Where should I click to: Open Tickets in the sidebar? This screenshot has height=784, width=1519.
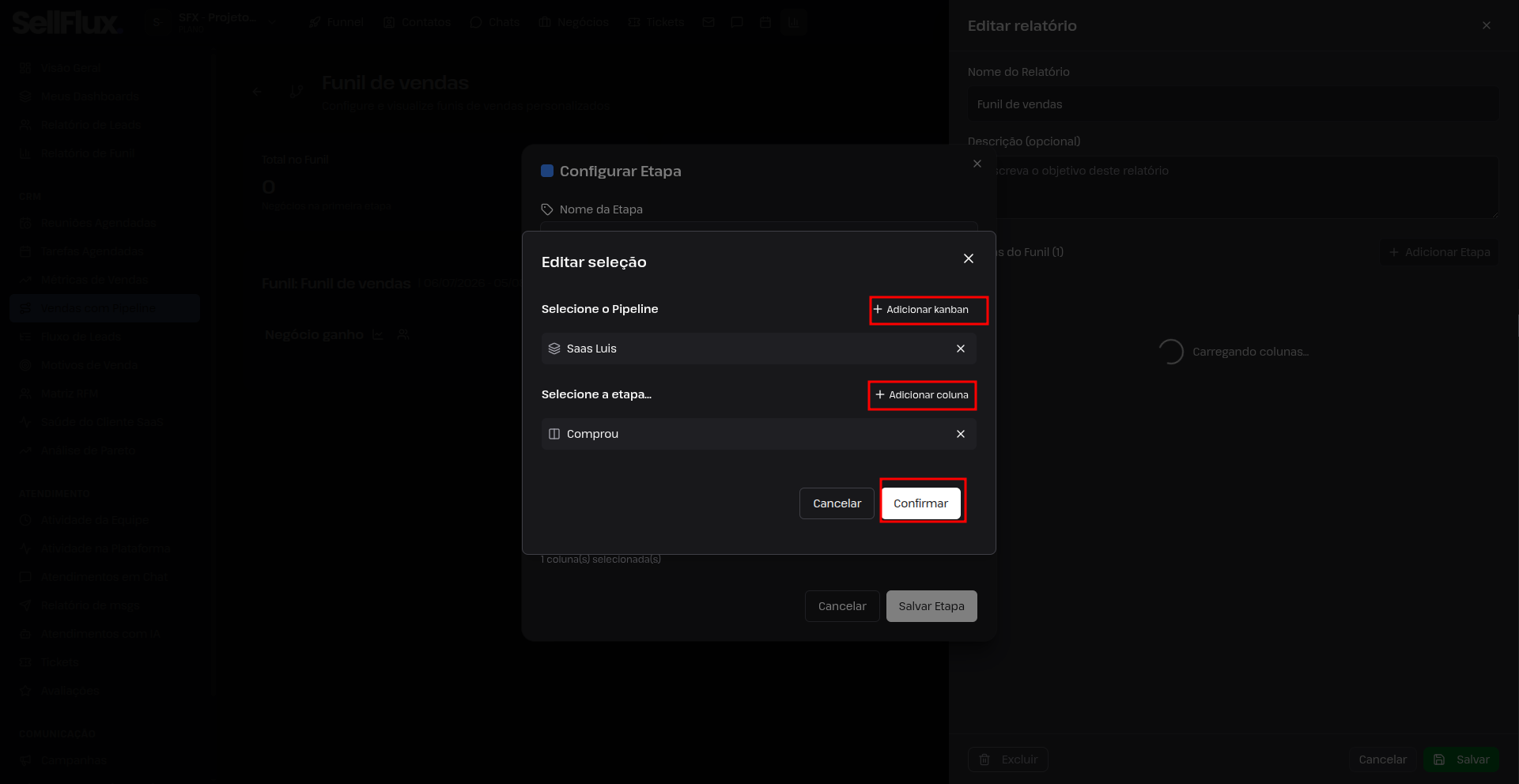(x=105, y=662)
